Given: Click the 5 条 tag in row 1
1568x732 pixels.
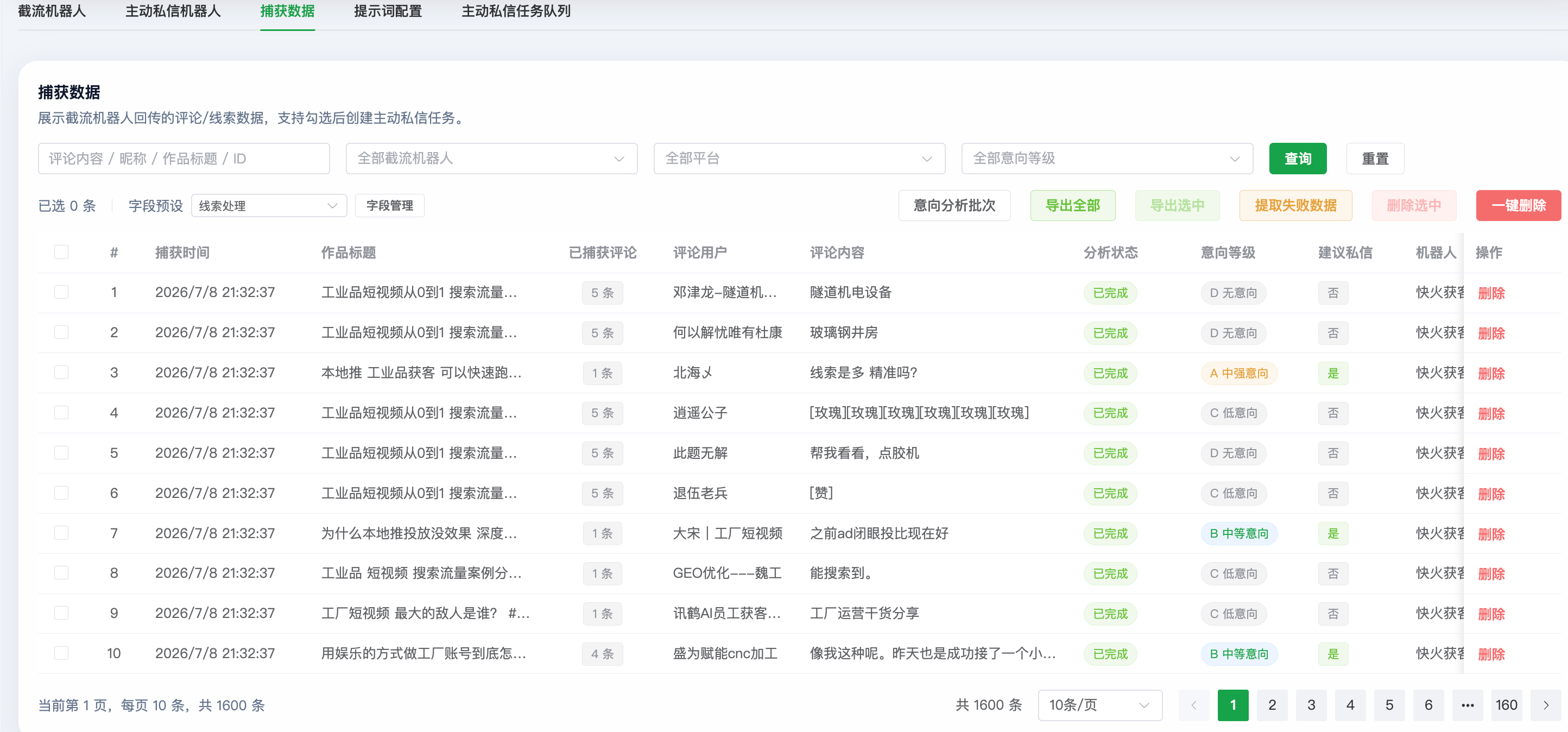Looking at the screenshot, I should [602, 293].
